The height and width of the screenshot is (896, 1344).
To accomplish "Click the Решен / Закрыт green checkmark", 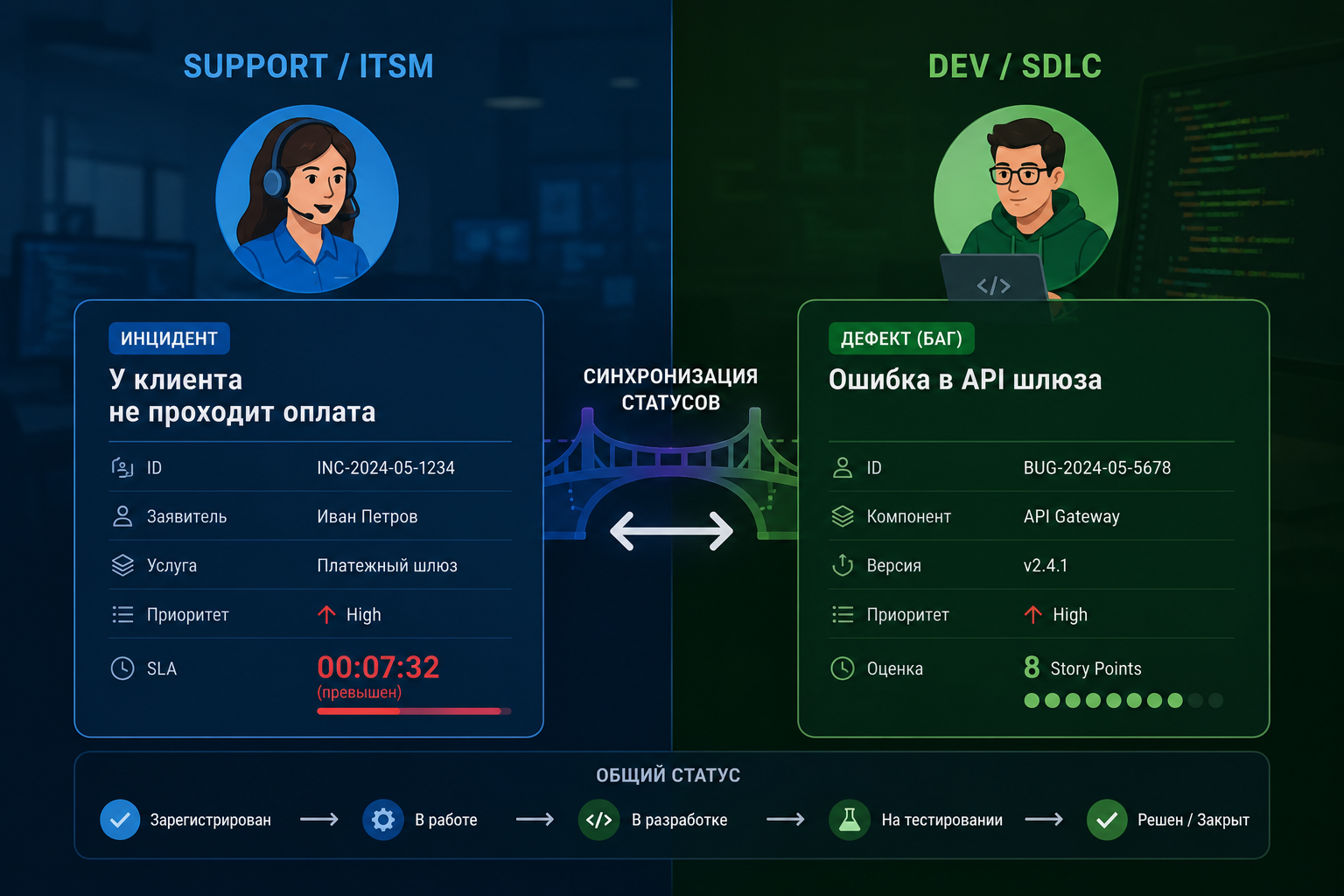I will [x=1107, y=820].
